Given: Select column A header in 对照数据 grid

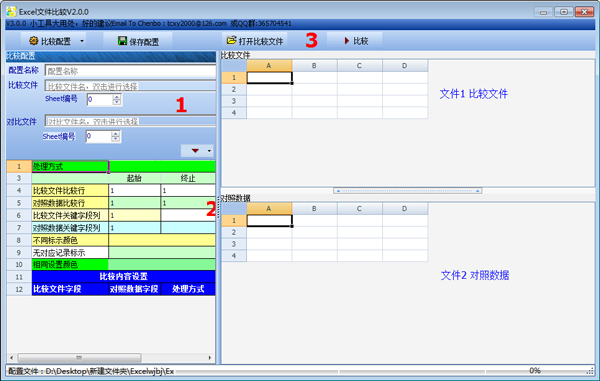Looking at the screenshot, I should (269, 209).
